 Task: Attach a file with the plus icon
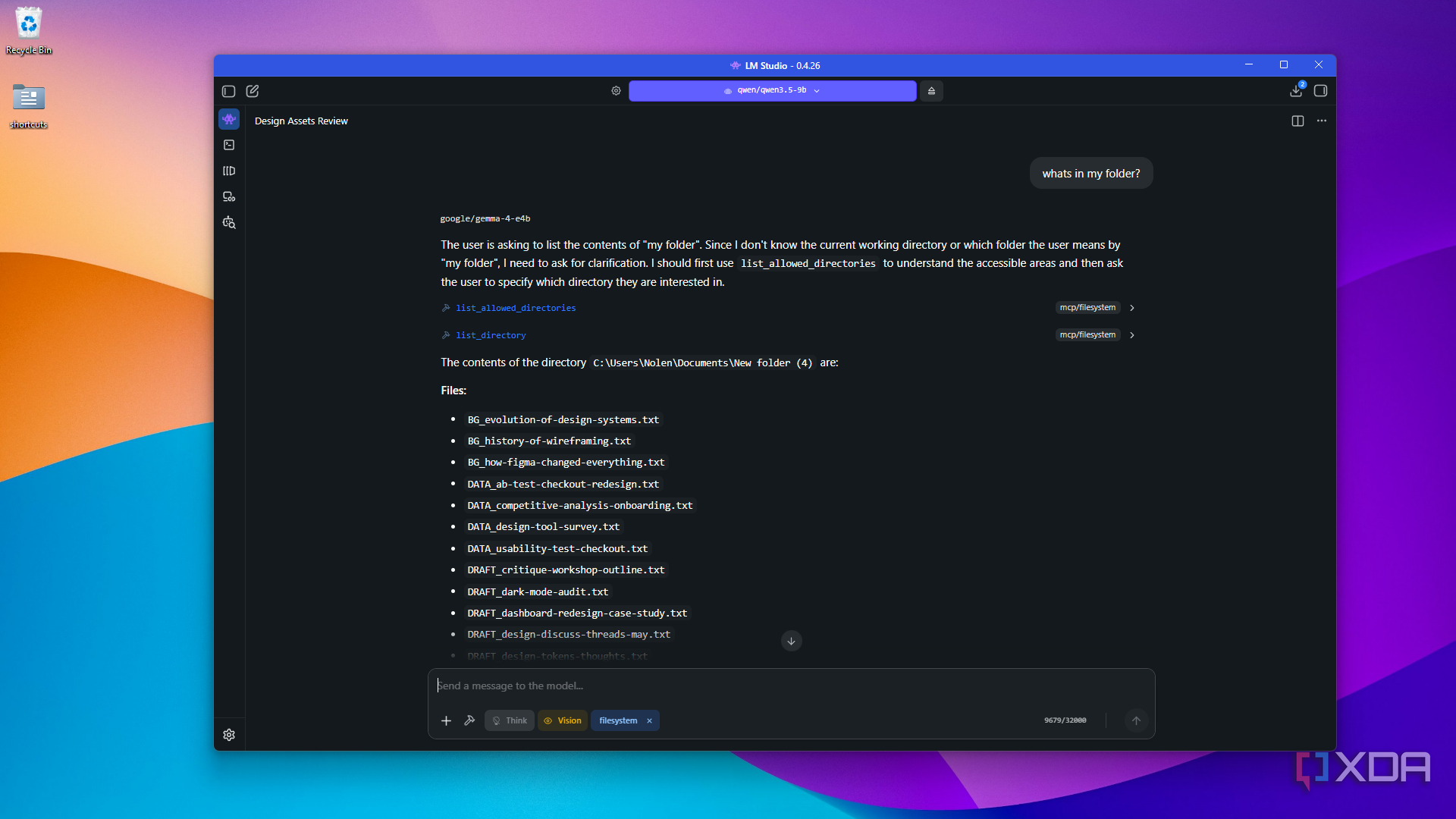click(446, 721)
